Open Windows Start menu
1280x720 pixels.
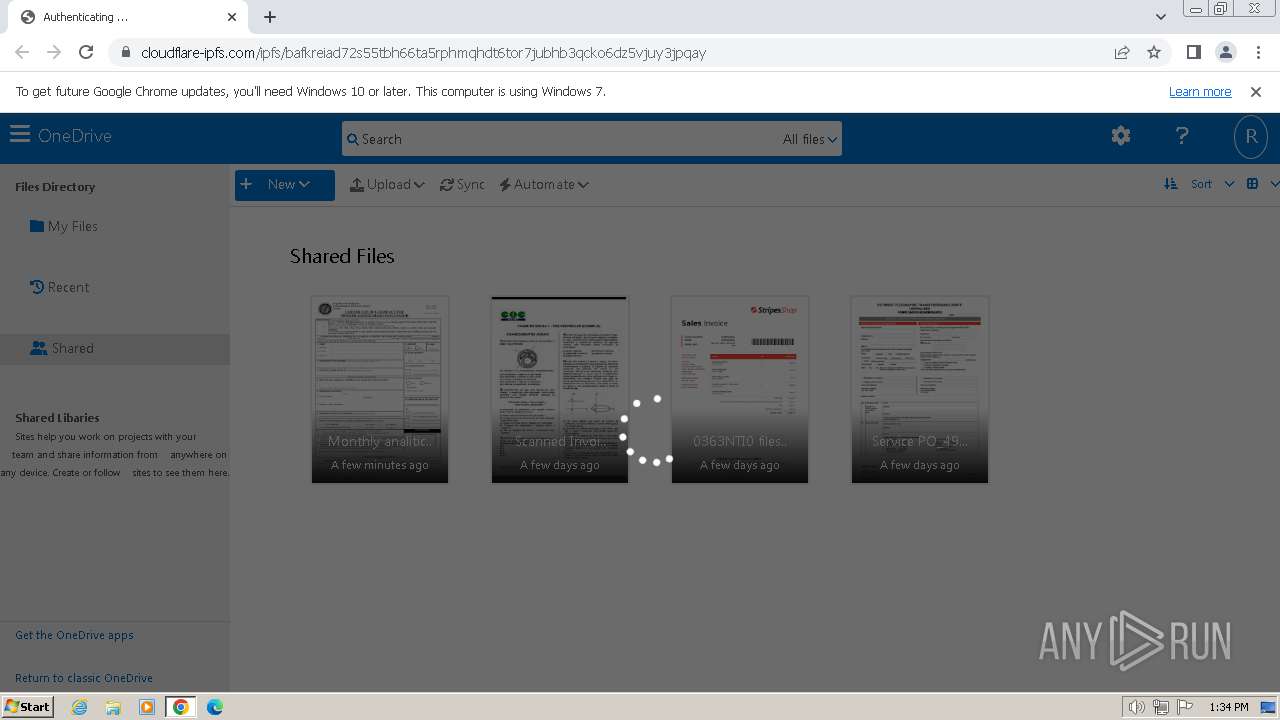pyautogui.click(x=27, y=706)
